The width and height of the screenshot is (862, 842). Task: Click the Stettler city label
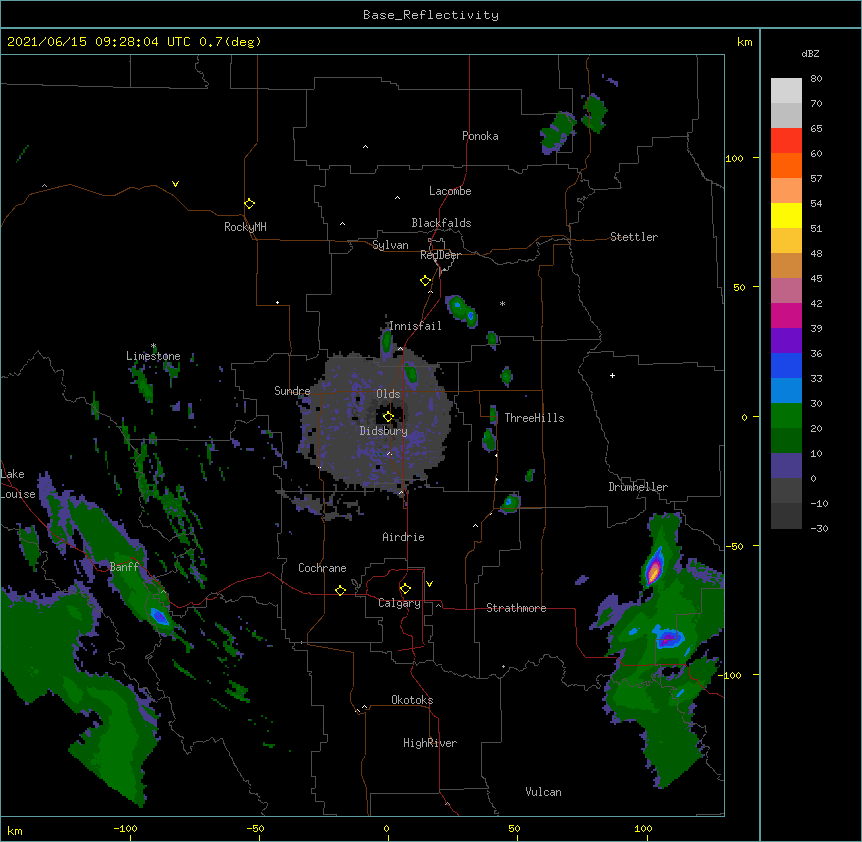pyautogui.click(x=634, y=237)
